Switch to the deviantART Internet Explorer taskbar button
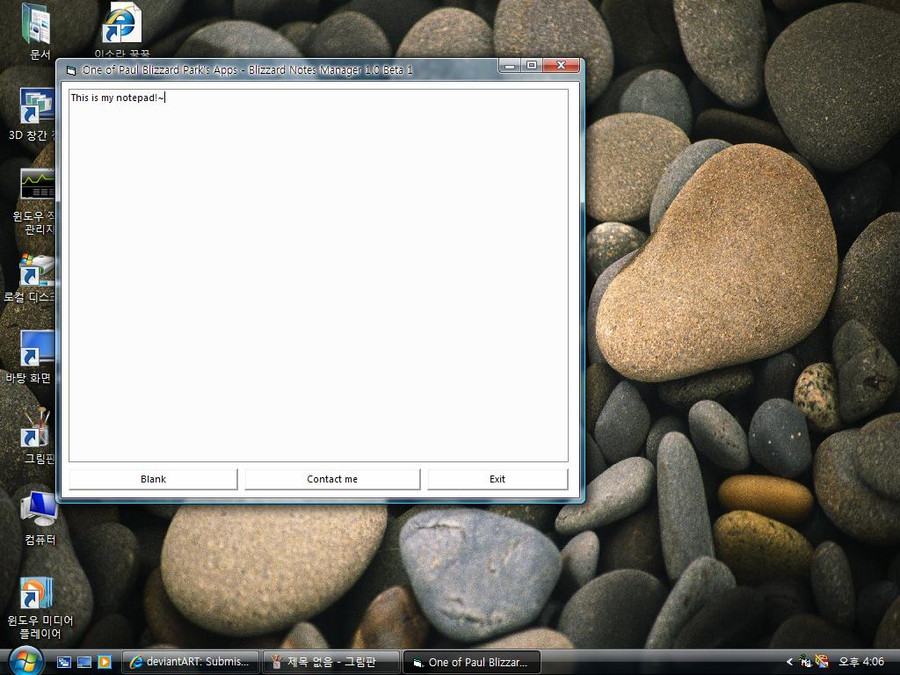The image size is (900, 675). pyautogui.click(x=191, y=662)
